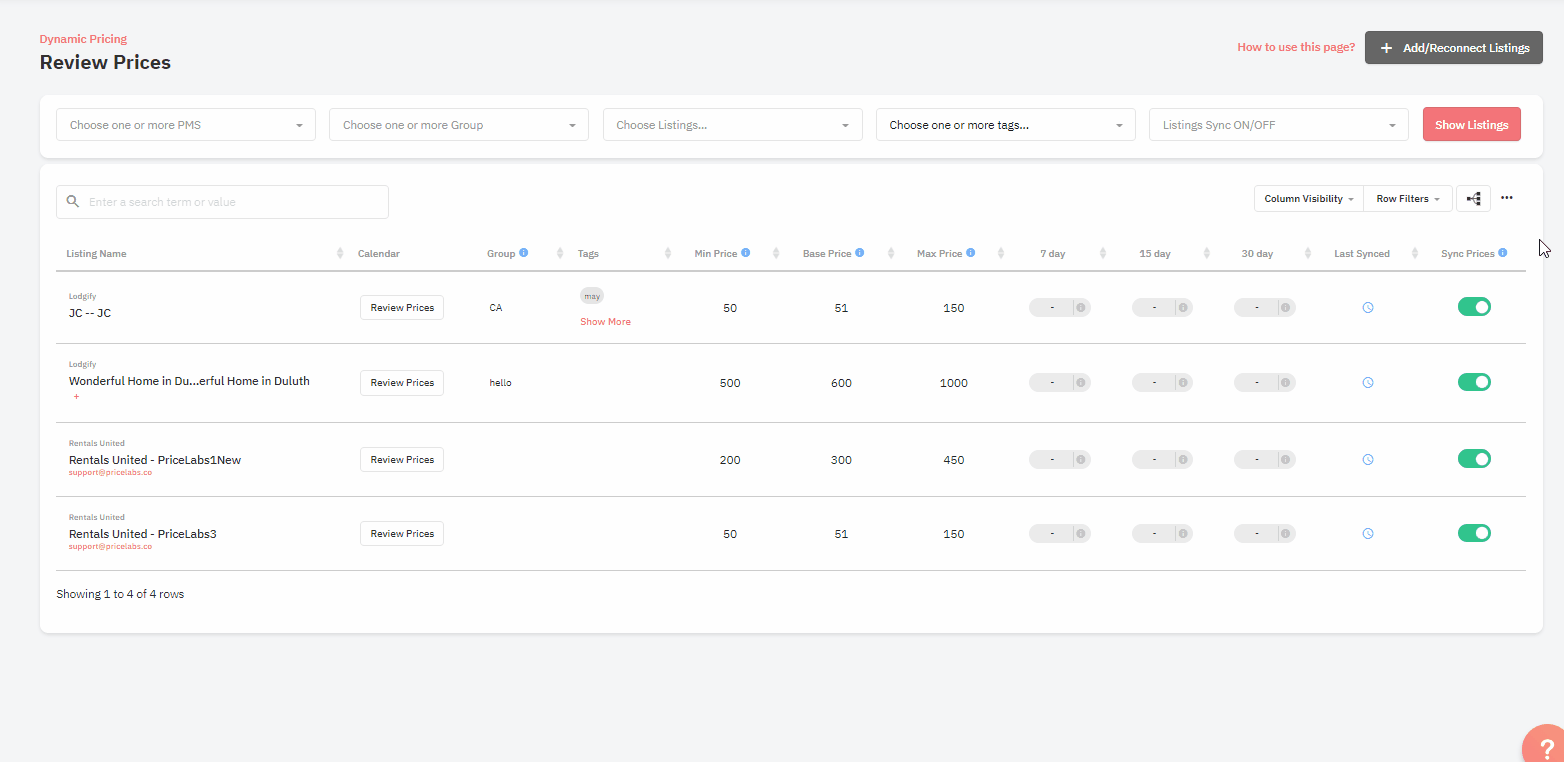The width and height of the screenshot is (1564, 762).
Task: Click the hierarchy tree icon beside Row Filters
Action: (x=1473, y=199)
